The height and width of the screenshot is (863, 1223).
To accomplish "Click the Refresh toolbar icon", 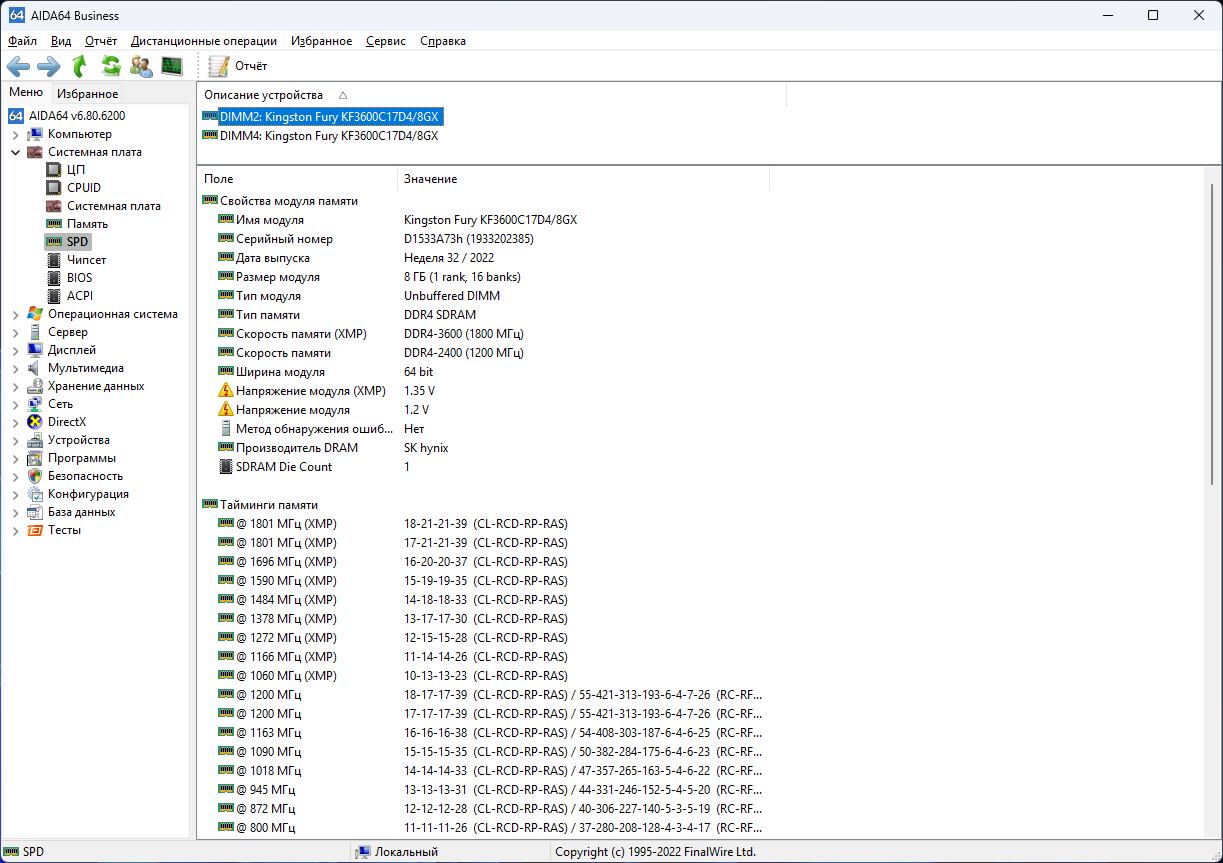I will [111, 66].
